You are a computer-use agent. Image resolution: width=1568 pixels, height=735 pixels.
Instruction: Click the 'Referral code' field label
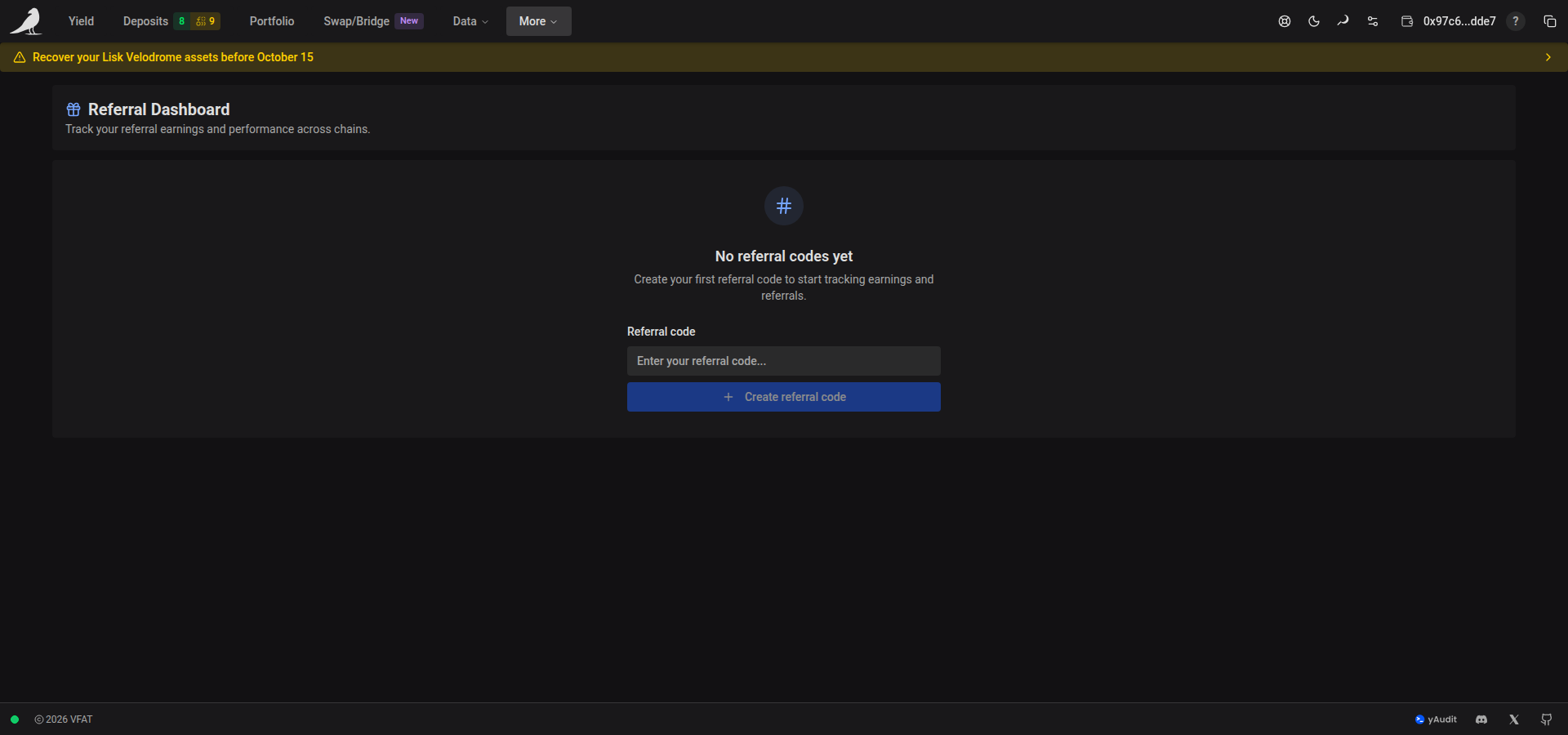pyautogui.click(x=661, y=332)
